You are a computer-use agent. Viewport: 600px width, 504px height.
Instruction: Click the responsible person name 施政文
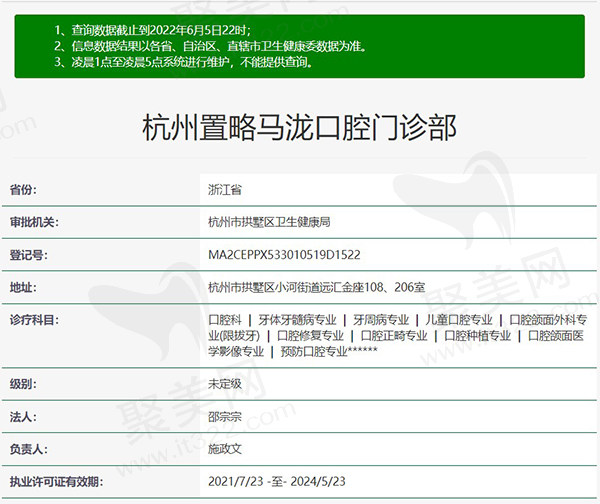click(225, 449)
